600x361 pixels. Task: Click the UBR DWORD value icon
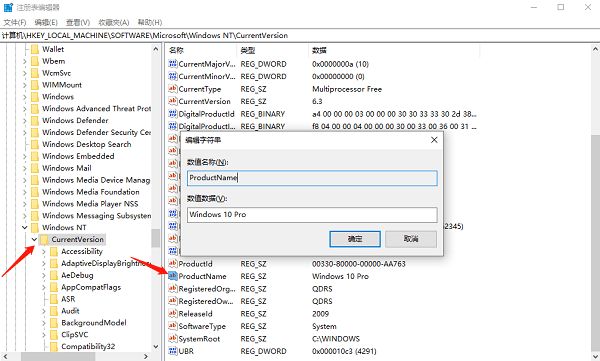[173, 351]
